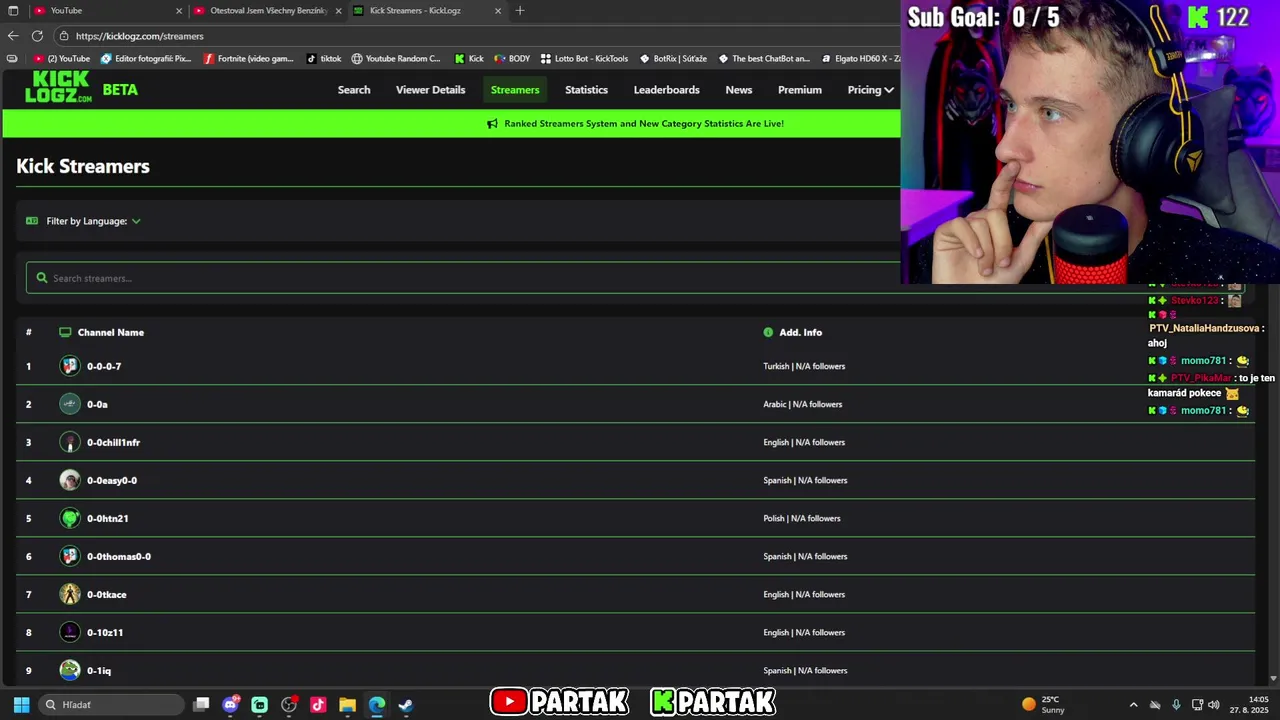Click green avatar of 0-0htn21
This screenshot has width=1280, height=720.
pyautogui.click(x=70, y=518)
